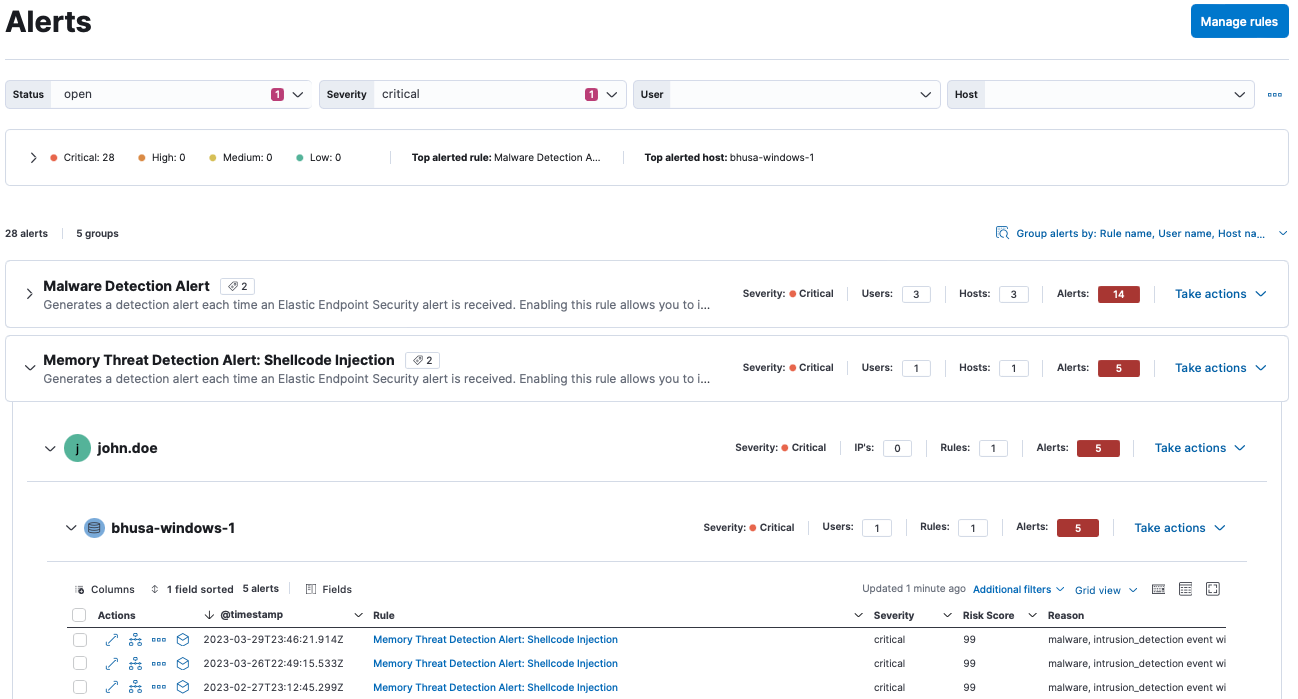
Task: Open more actions for the 2023-03-26T22:49:15.533Z alert
Action: 159,663
